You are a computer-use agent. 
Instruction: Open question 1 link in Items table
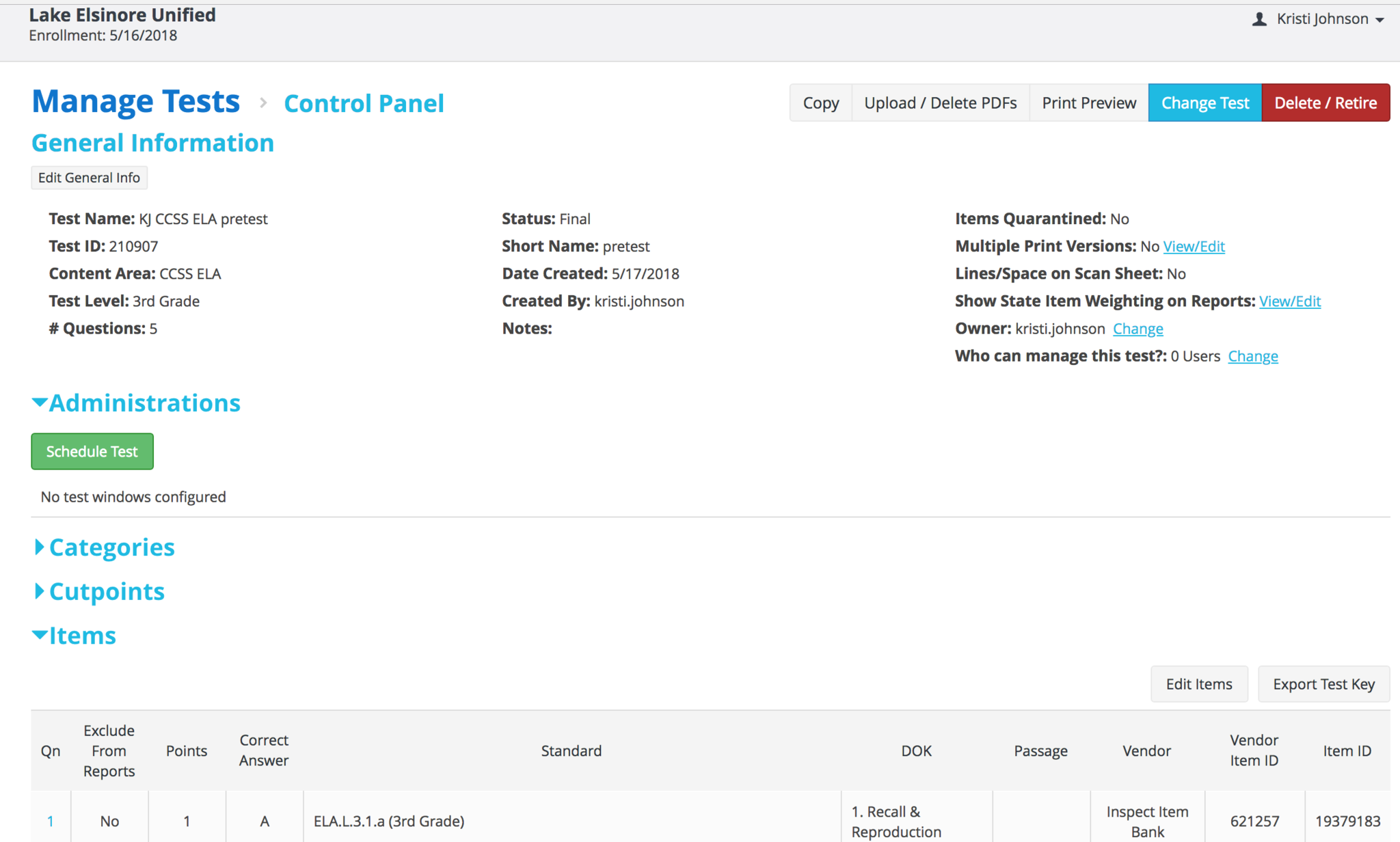[51, 821]
